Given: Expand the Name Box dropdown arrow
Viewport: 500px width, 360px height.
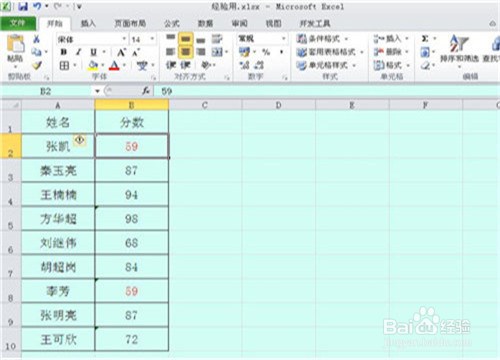Looking at the screenshot, I should click(x=97, y=91).
